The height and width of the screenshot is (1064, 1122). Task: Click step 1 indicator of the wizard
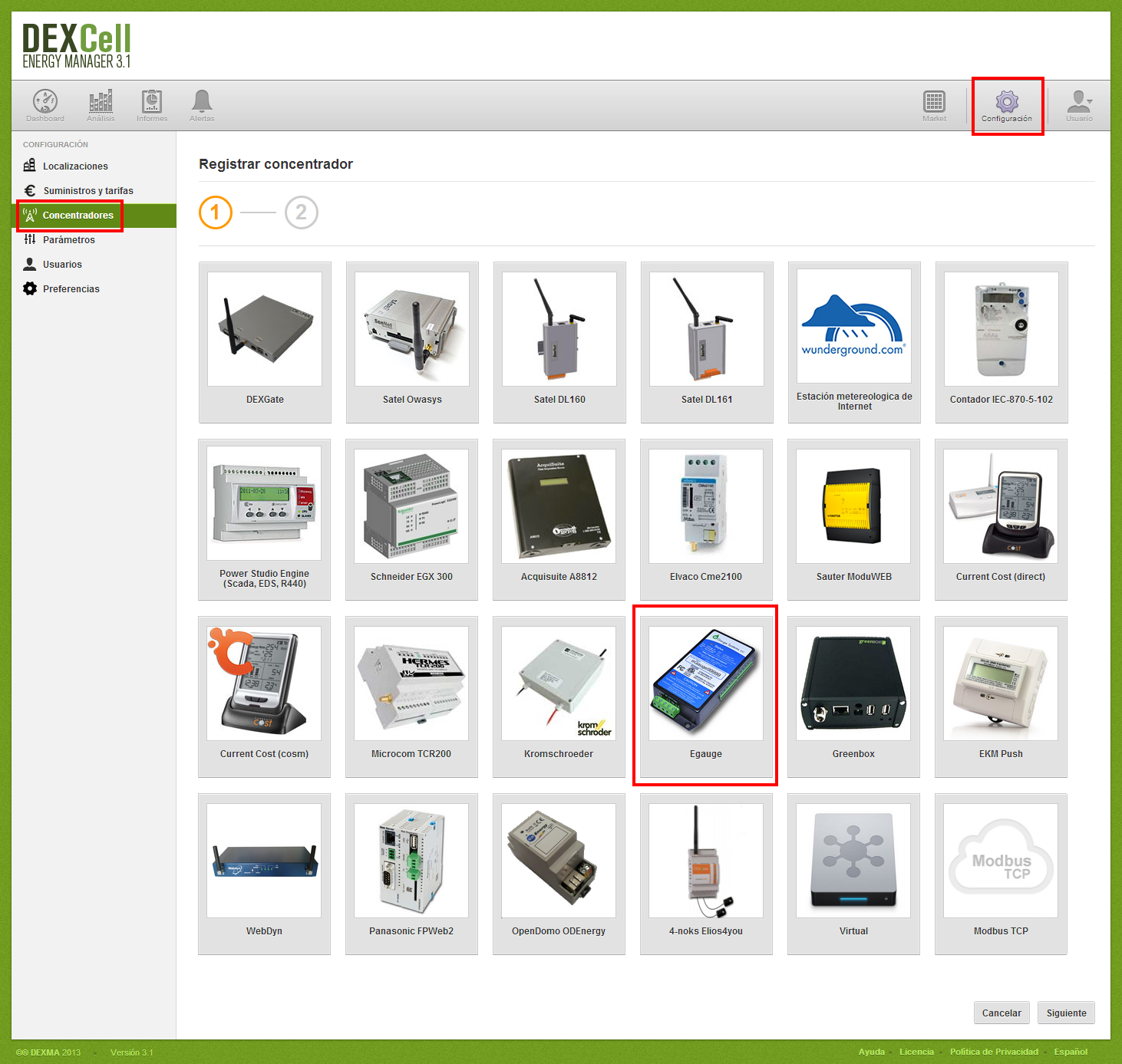point(216,212)
